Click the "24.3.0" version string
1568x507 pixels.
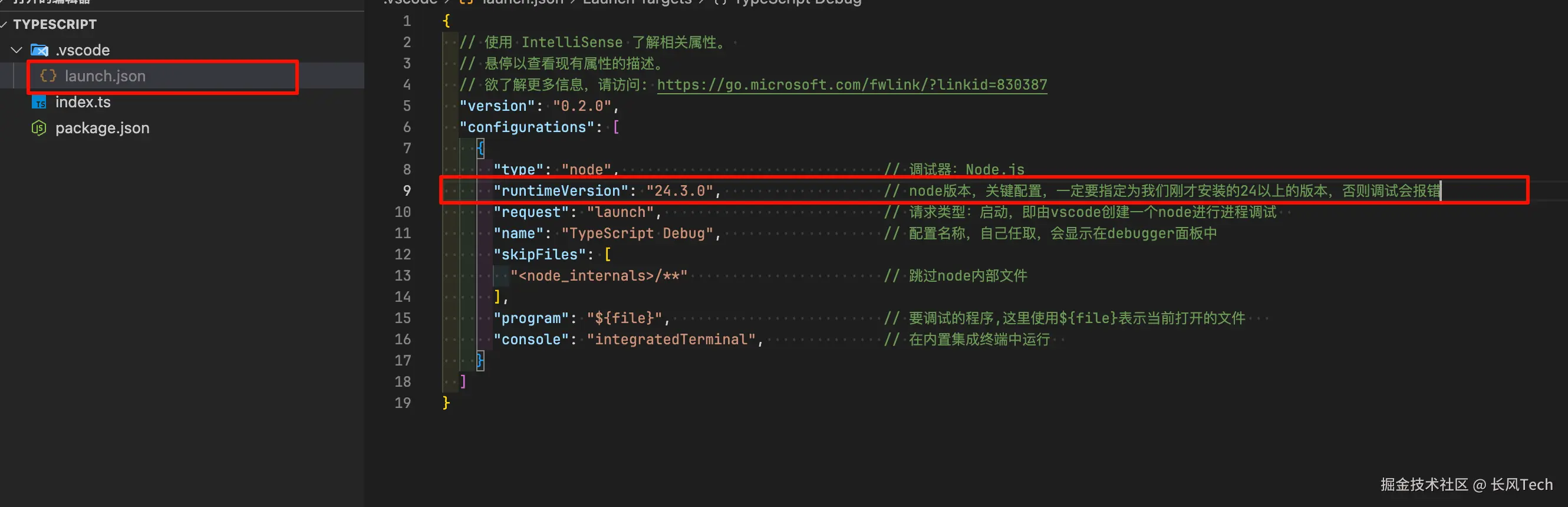pos(679,190)
